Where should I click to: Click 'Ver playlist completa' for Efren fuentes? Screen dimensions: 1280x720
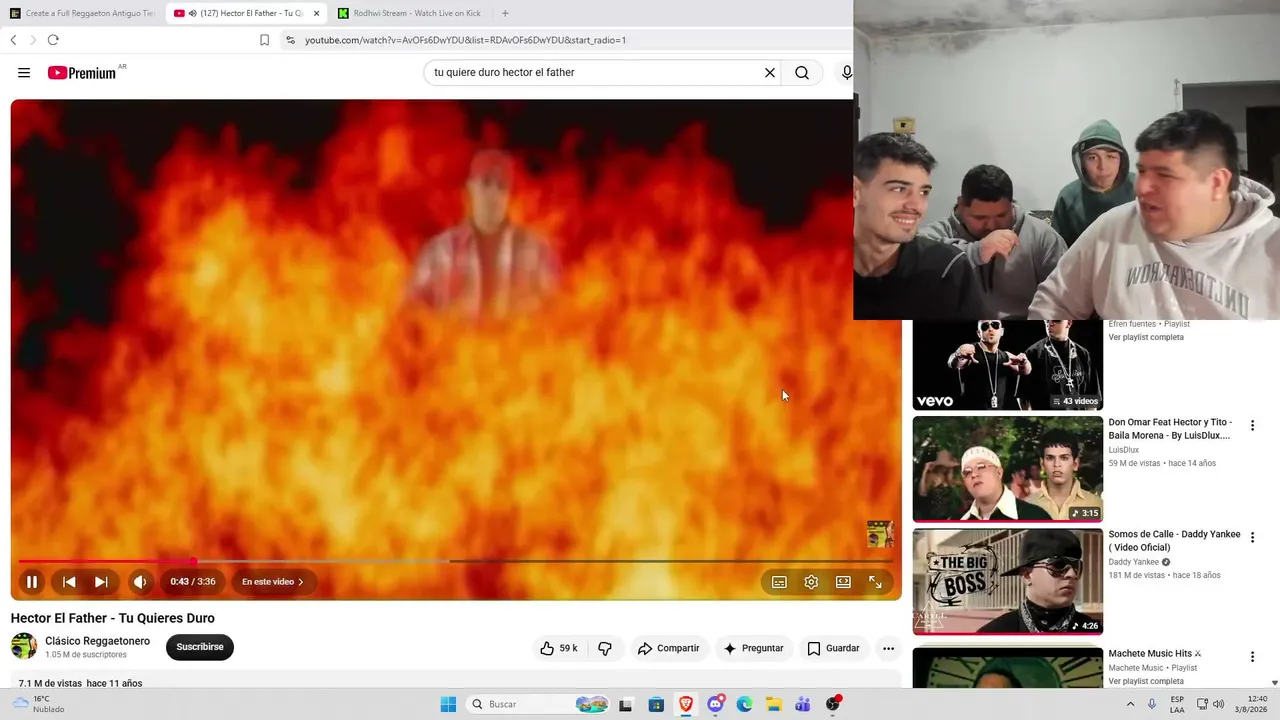pyautogui.click(x=1146, y=337)
